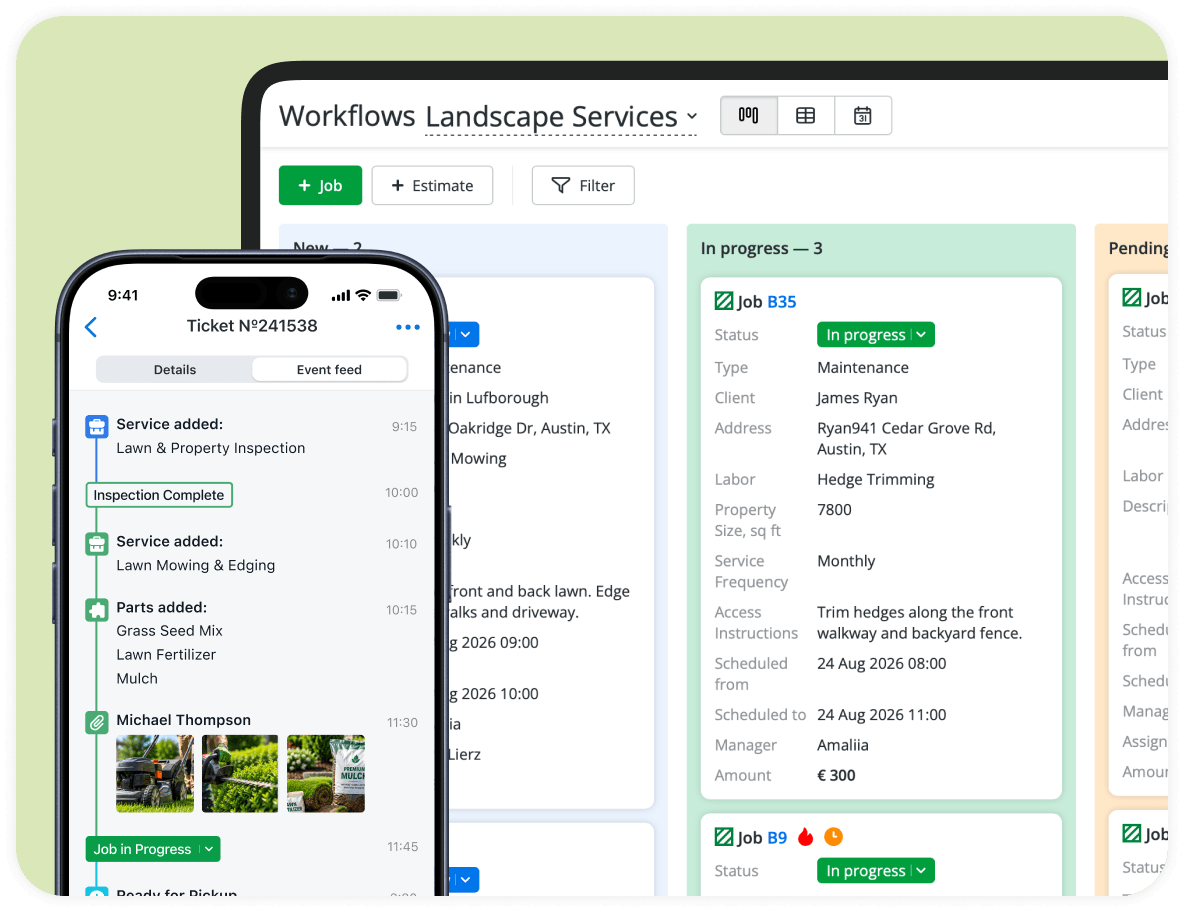Add a new Estimate
This screenshot has width=1184, height=912.
432,185
